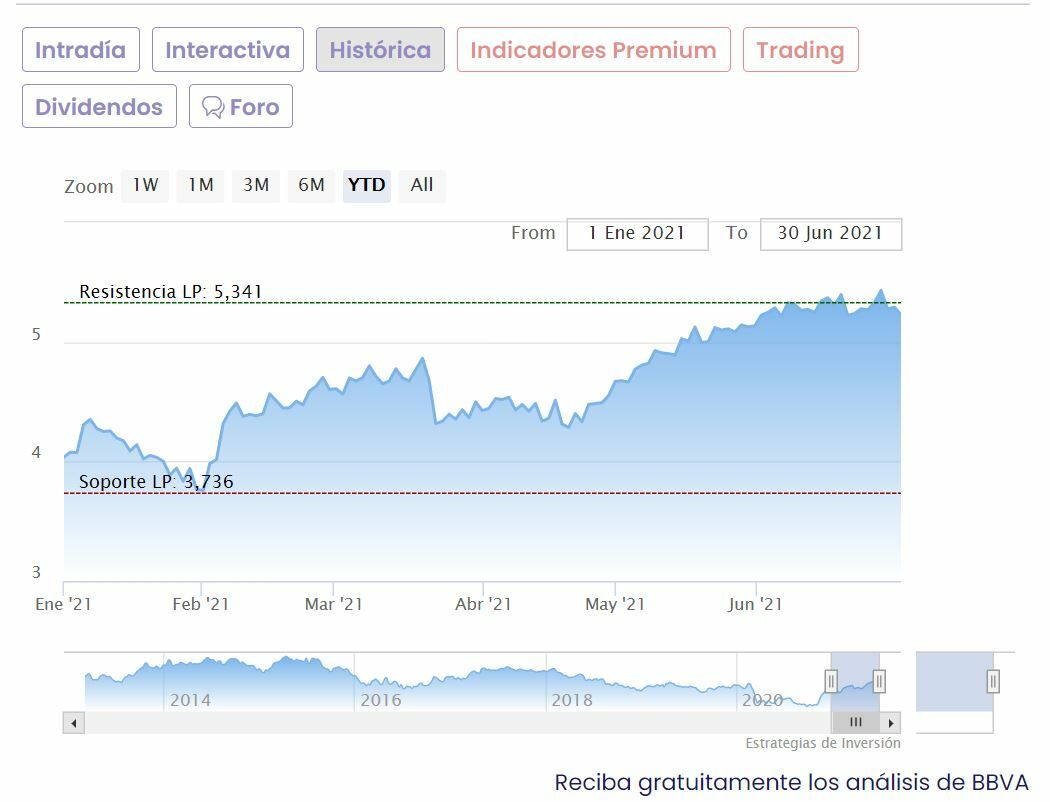
Task: Select the YTD zoom range
Action: click(x=366, y=185)
